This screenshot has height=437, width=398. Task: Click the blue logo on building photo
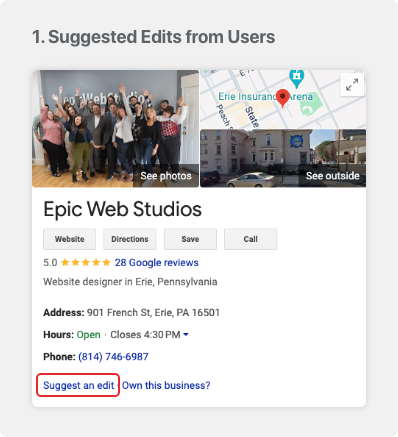[x=296, y=141]
